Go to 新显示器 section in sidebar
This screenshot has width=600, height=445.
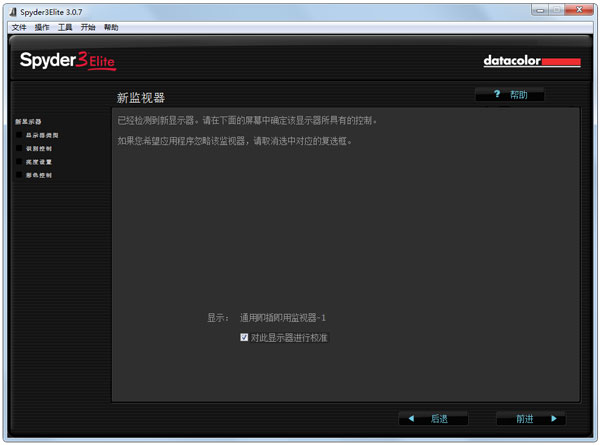click(29, 122)
